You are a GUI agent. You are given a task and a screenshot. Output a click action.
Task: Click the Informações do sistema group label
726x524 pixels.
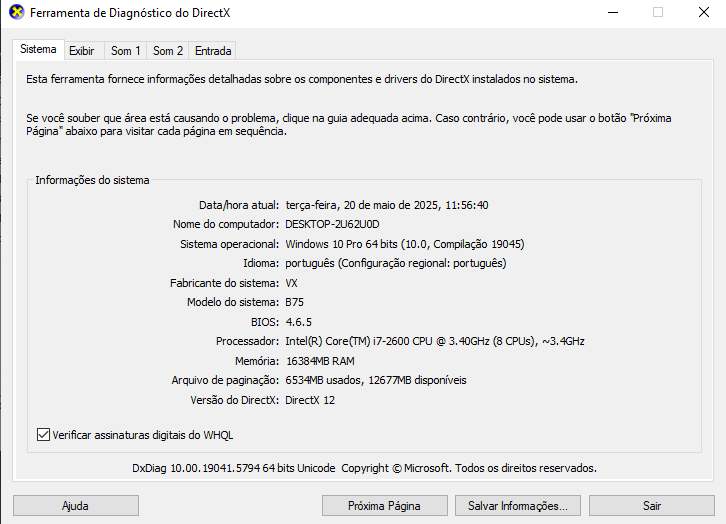[92, 180]
